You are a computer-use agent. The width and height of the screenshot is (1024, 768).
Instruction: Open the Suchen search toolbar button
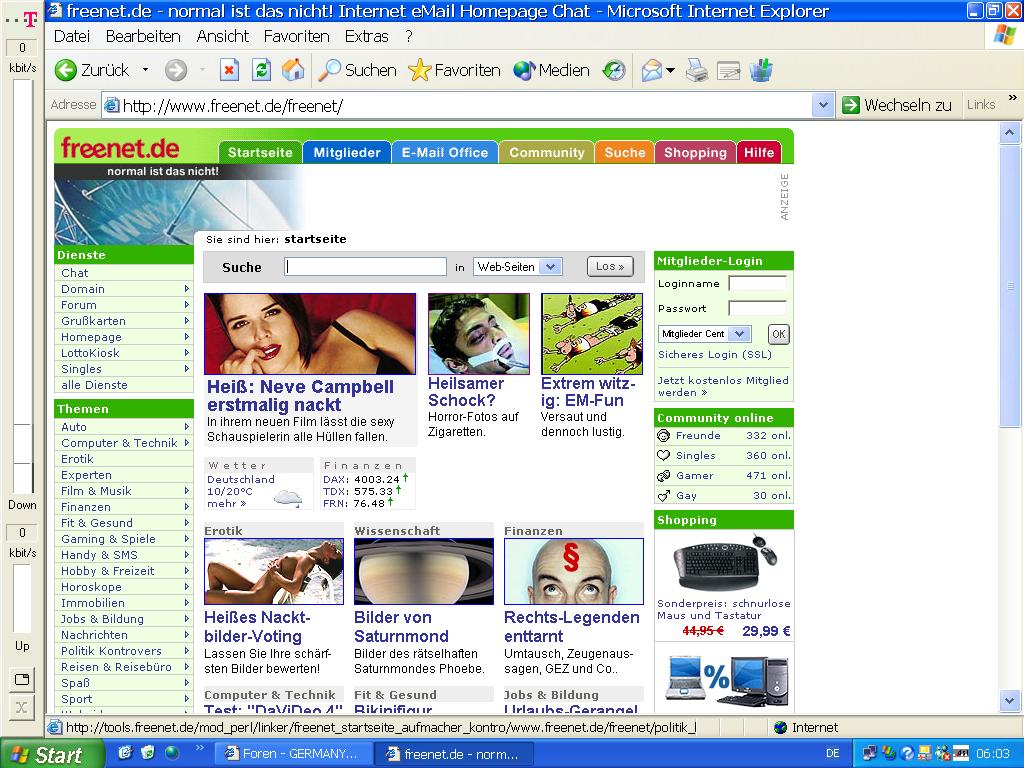(357, 70)
